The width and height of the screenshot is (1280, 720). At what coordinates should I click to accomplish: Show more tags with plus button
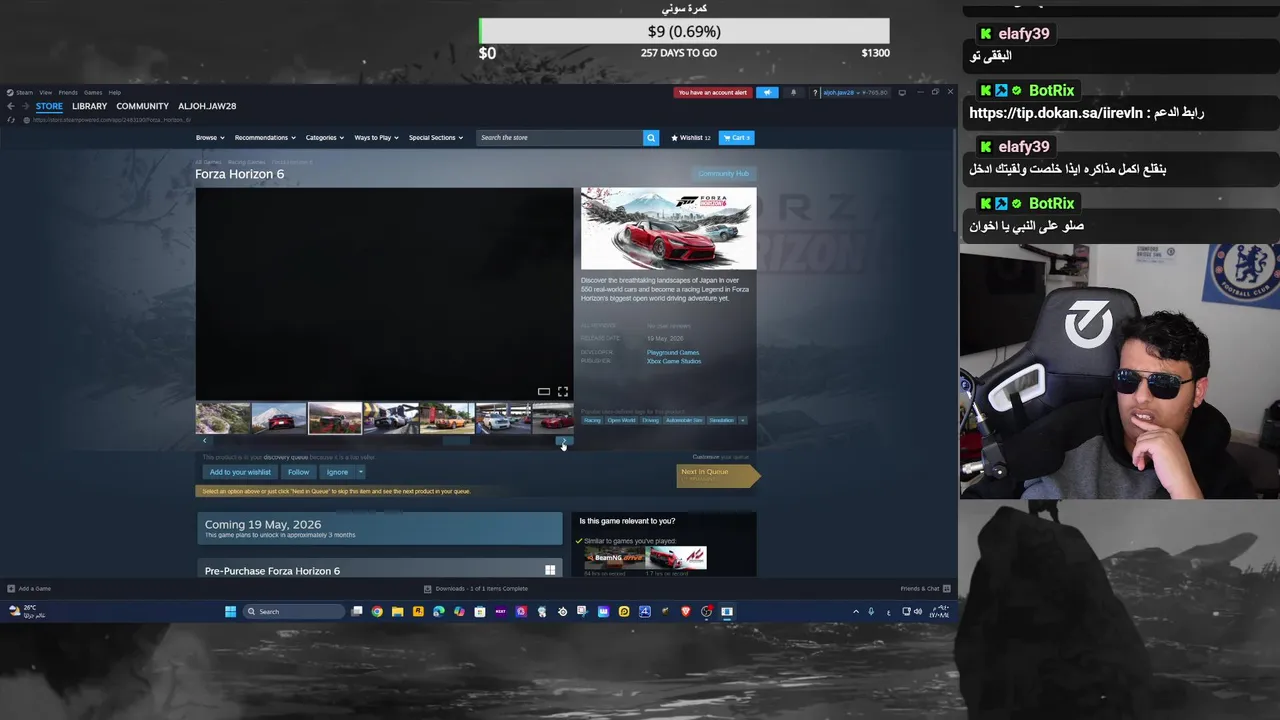pyautogui.click(x=742, y=420)
